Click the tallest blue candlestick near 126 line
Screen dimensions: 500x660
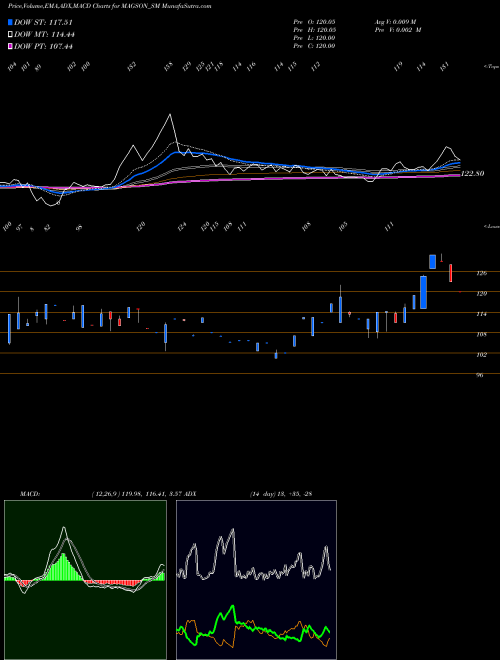(423, 293)
